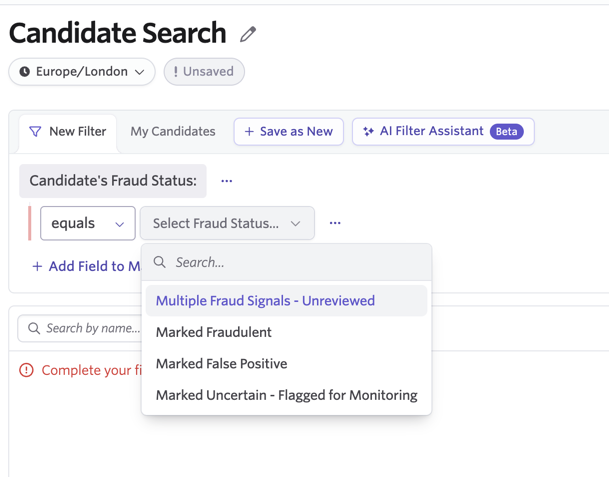
Task: Click the sparkle icon on AI Filter Assistant
Action: point(368,131)
